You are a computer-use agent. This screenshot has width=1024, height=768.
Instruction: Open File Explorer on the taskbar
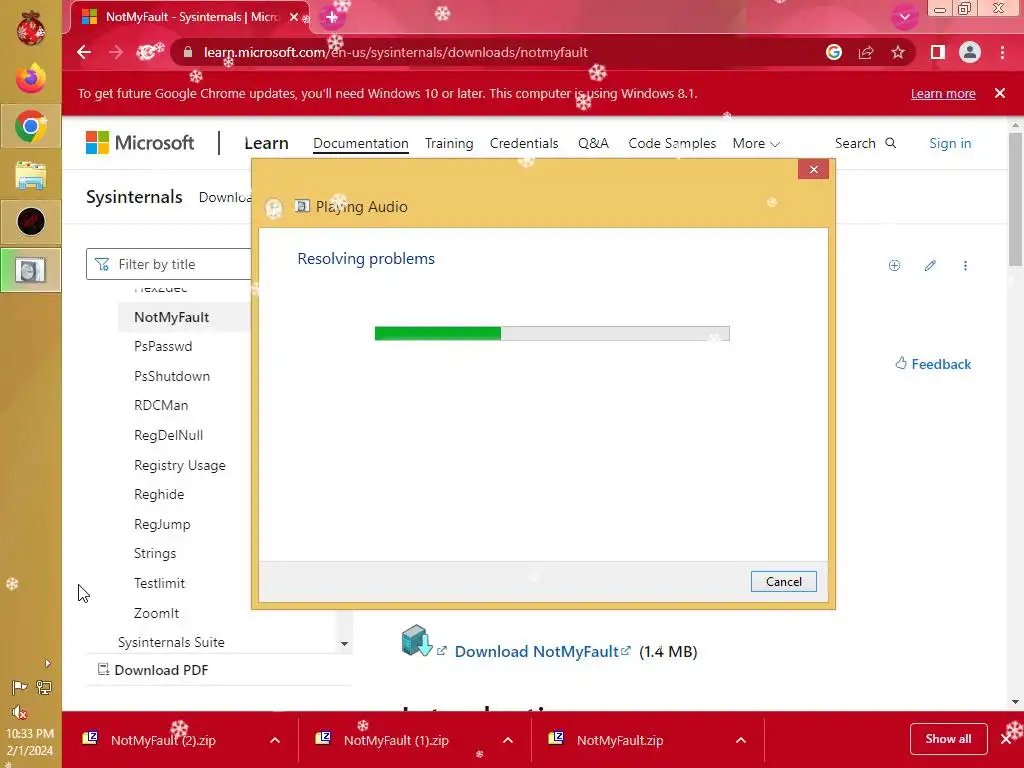click(x=31, y=176)
